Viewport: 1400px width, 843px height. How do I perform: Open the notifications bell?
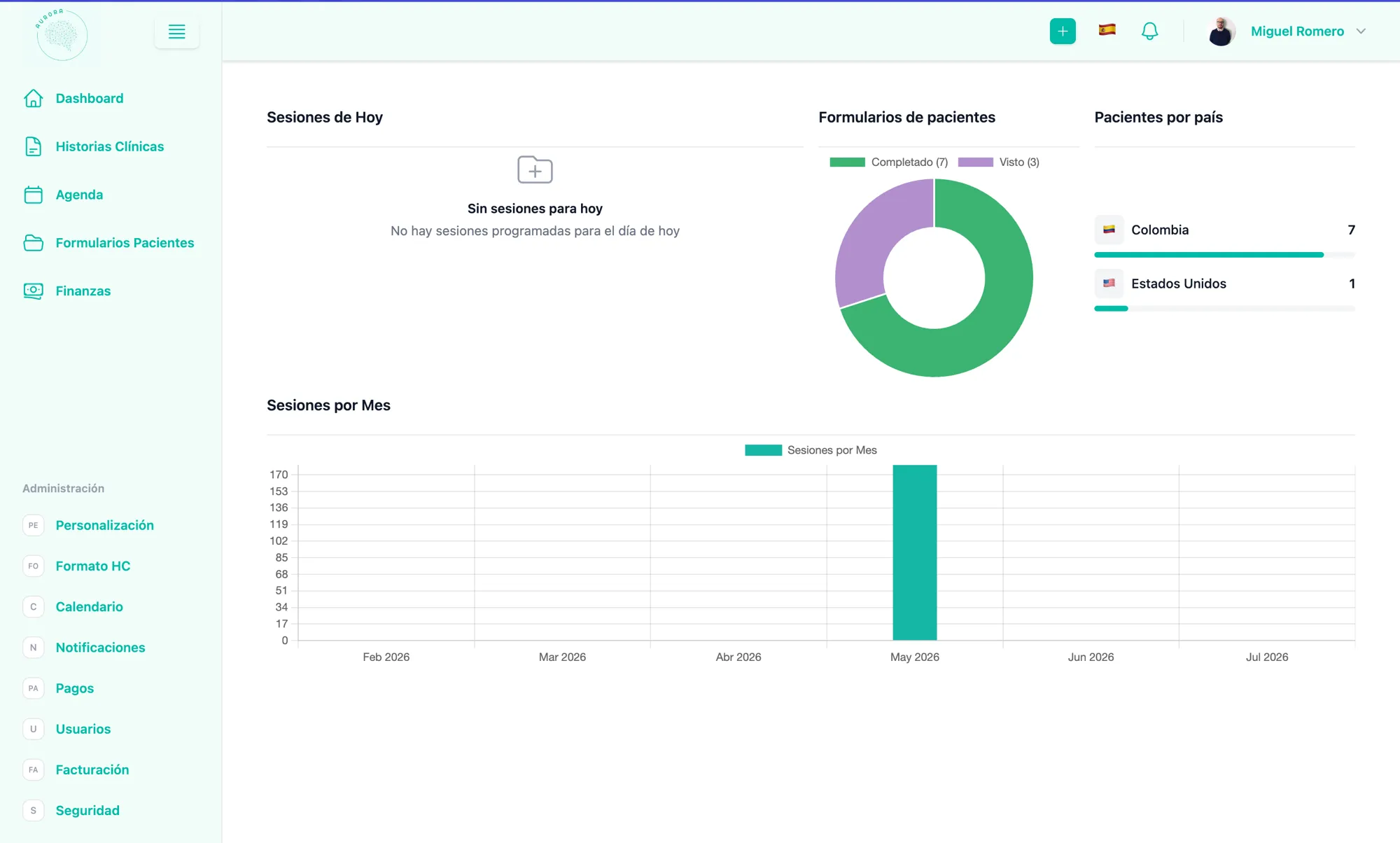[1149, 31]
